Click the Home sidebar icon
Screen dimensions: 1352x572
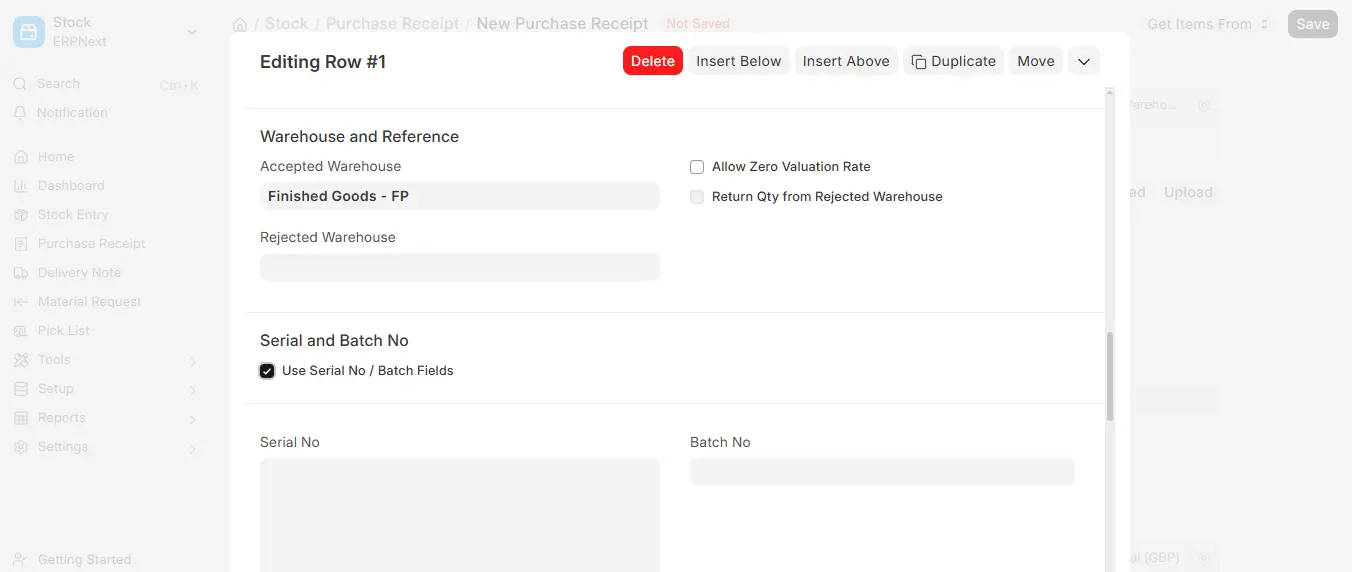point(20,157)
